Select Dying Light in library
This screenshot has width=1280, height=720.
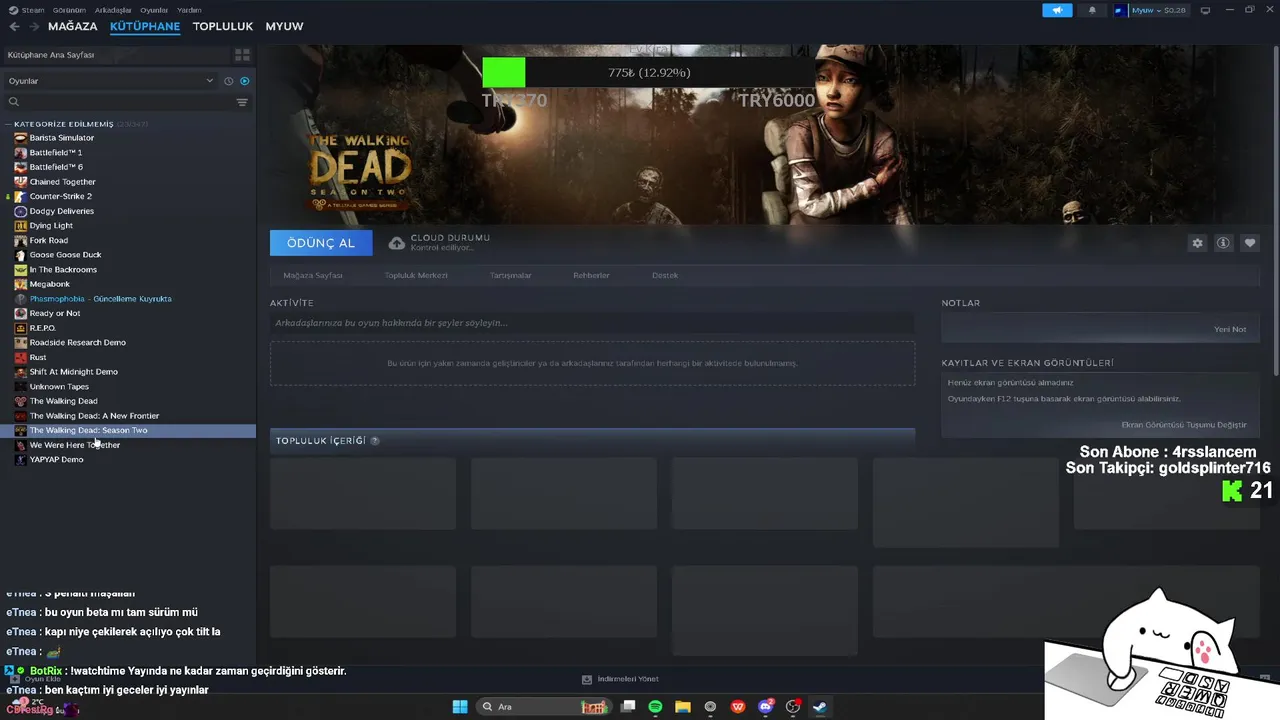(128, 226)
